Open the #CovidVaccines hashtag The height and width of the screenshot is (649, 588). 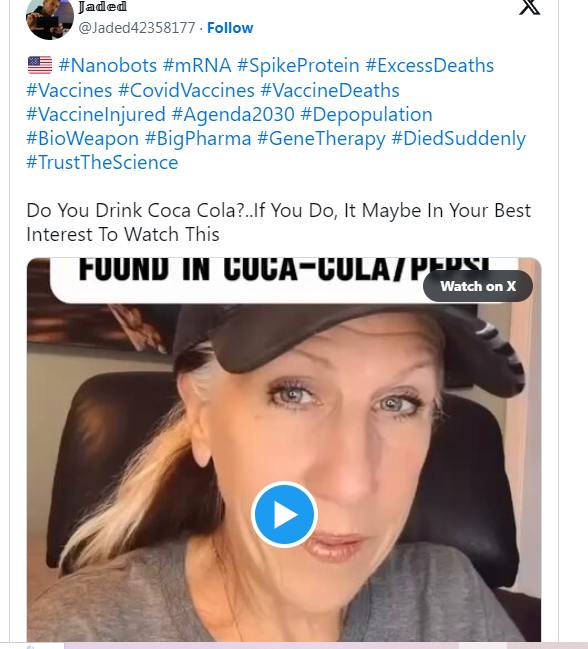tap(186, 90)
